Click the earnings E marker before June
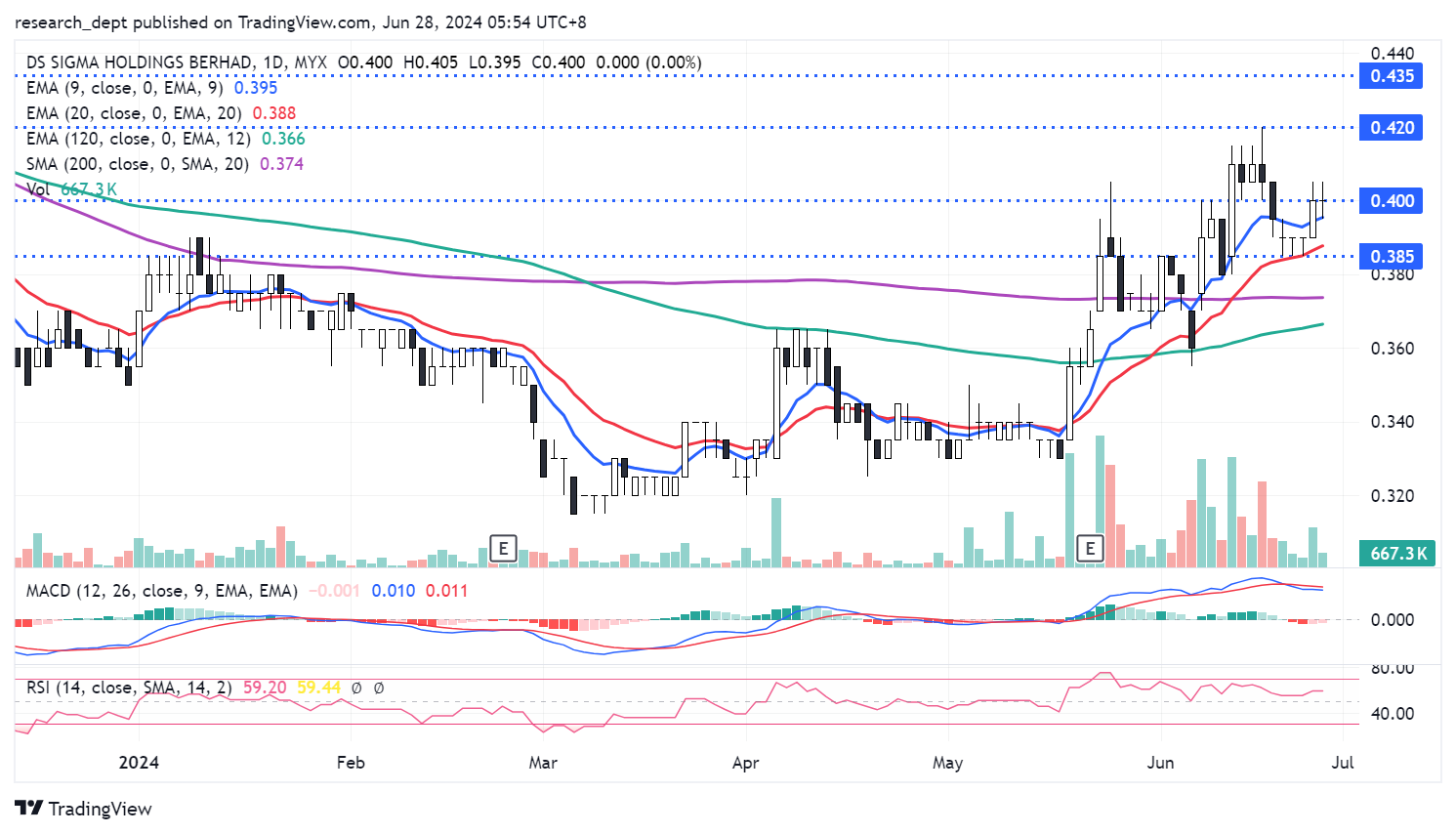This screenshot has height=834, width=1456. (1090, 548)
